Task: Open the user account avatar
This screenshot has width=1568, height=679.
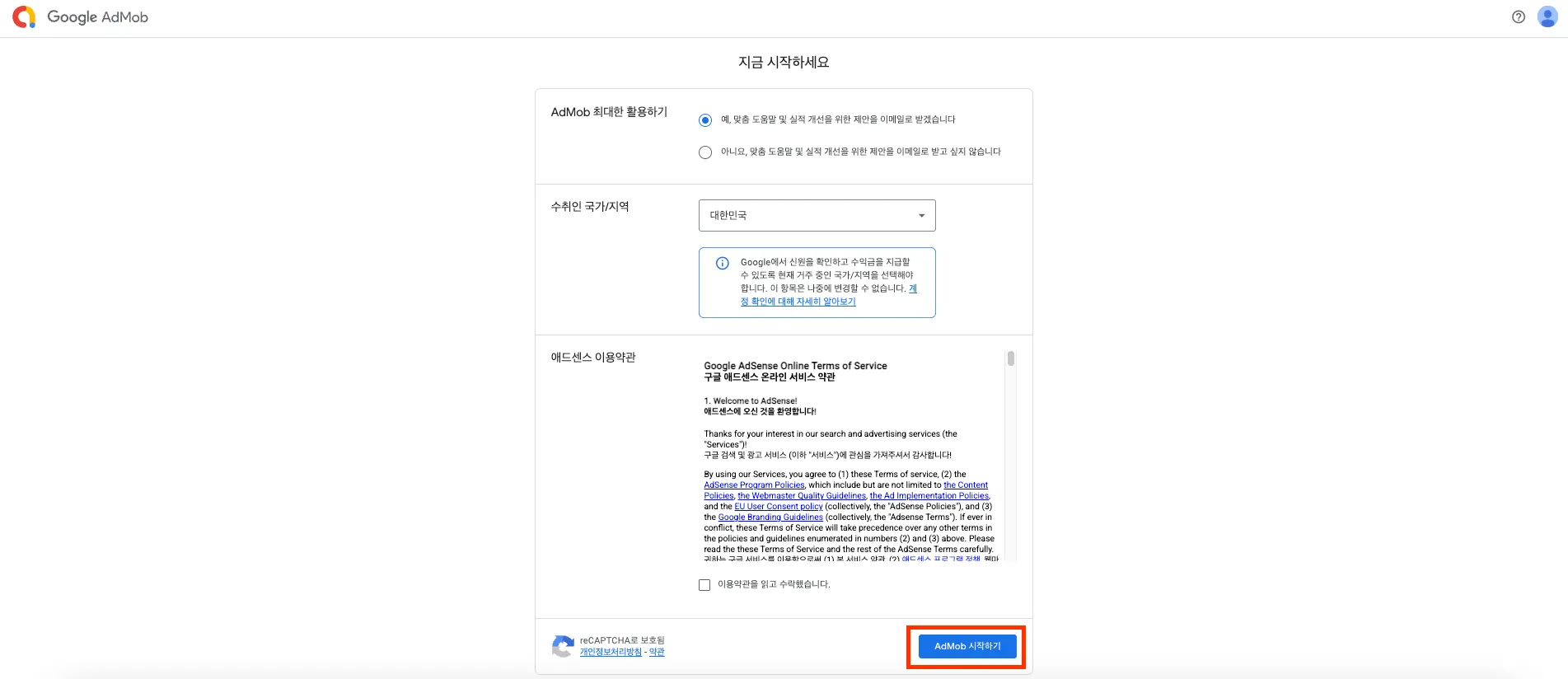Action: (1547, 16)
